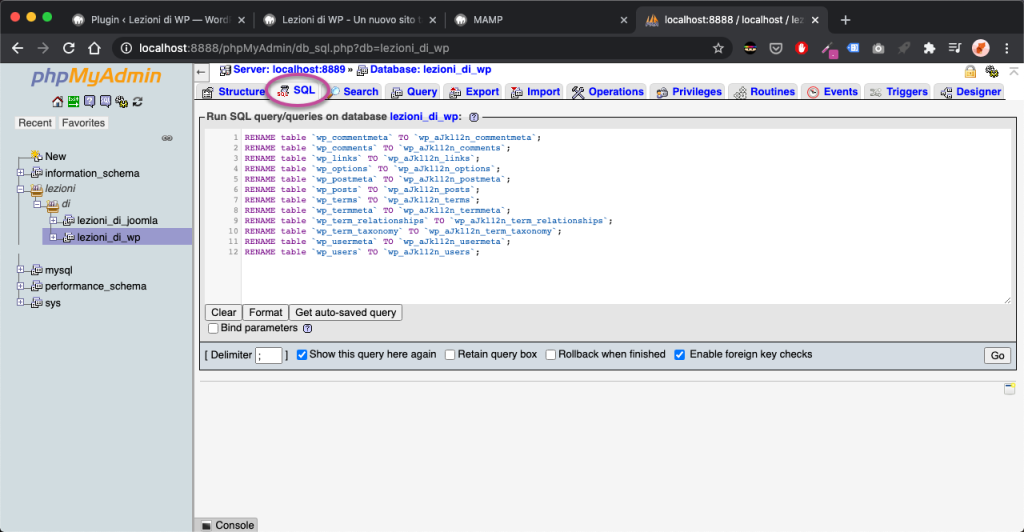
Task: Open the Favorites tables list
Action: coord(83,123)
